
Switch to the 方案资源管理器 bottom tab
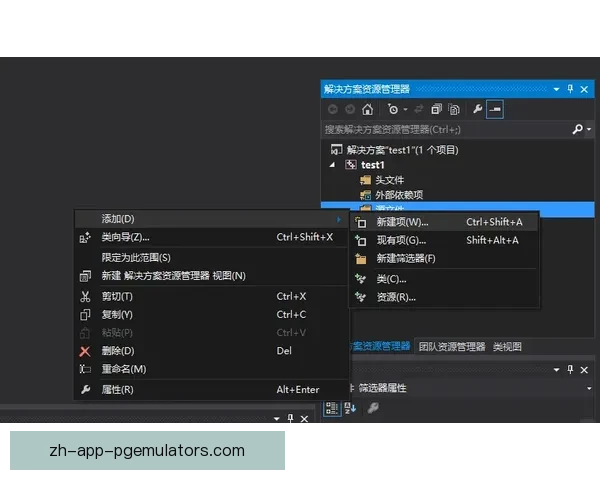point(380,346)
